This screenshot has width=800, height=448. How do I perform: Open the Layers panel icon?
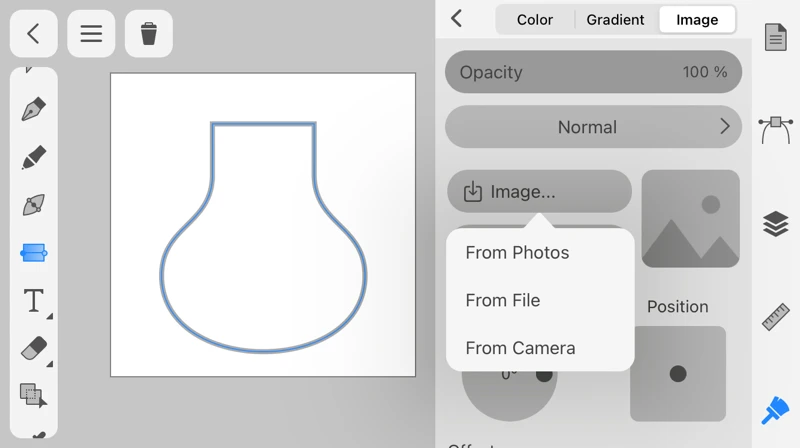(776, 224)
